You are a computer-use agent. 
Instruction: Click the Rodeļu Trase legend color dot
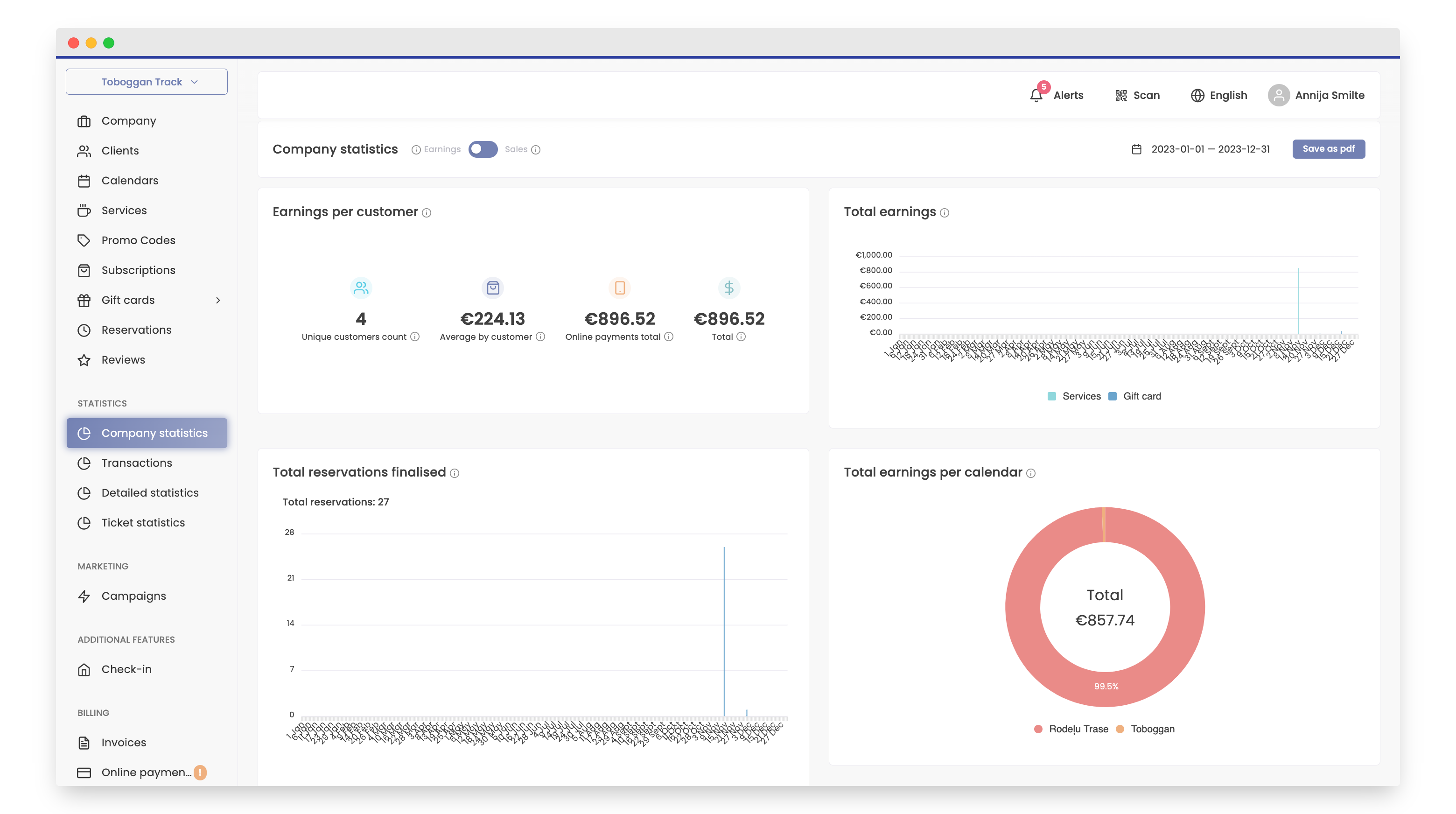pos(1038,729)
